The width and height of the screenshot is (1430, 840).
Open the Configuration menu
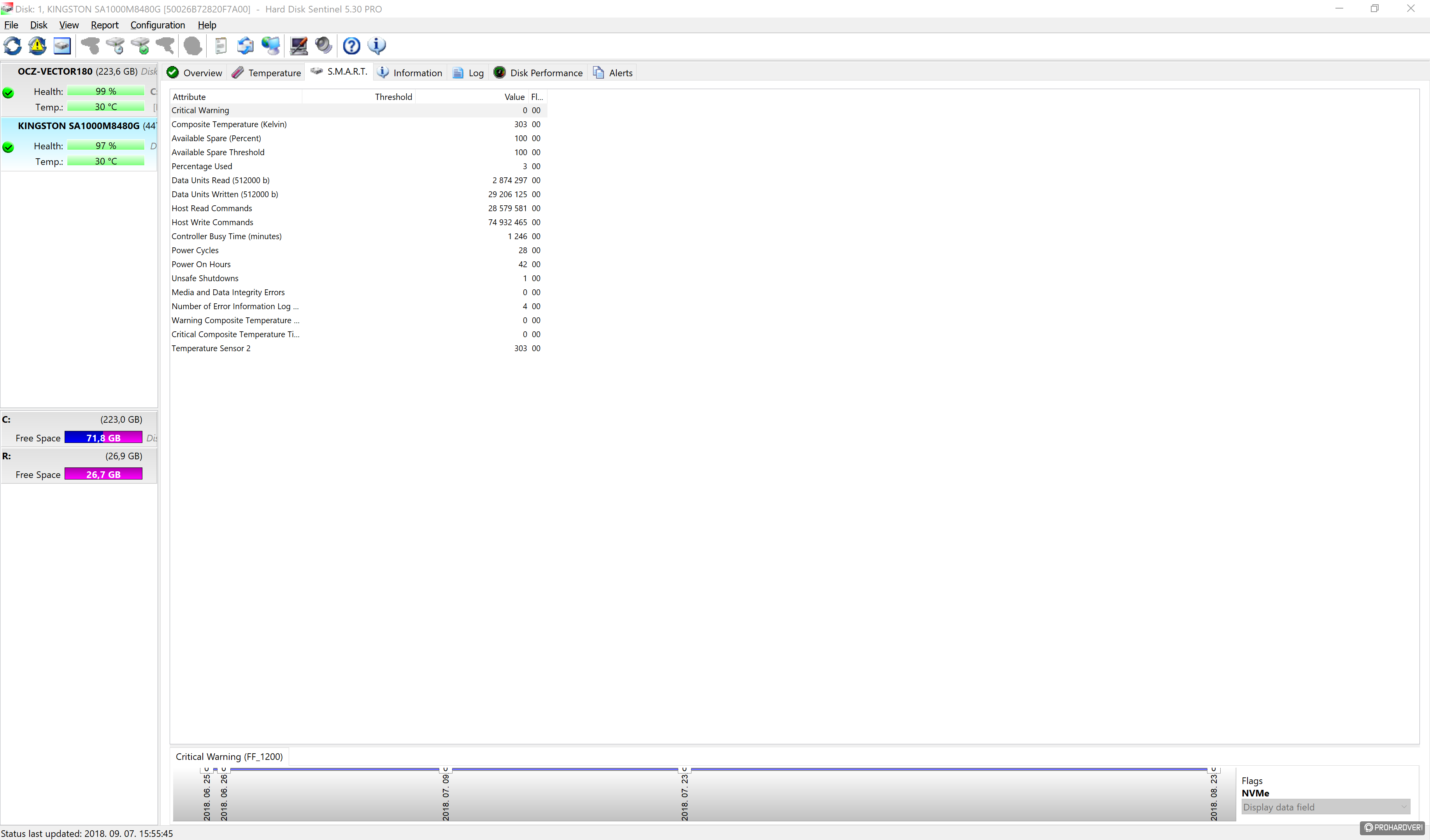(x=157, y=25)
